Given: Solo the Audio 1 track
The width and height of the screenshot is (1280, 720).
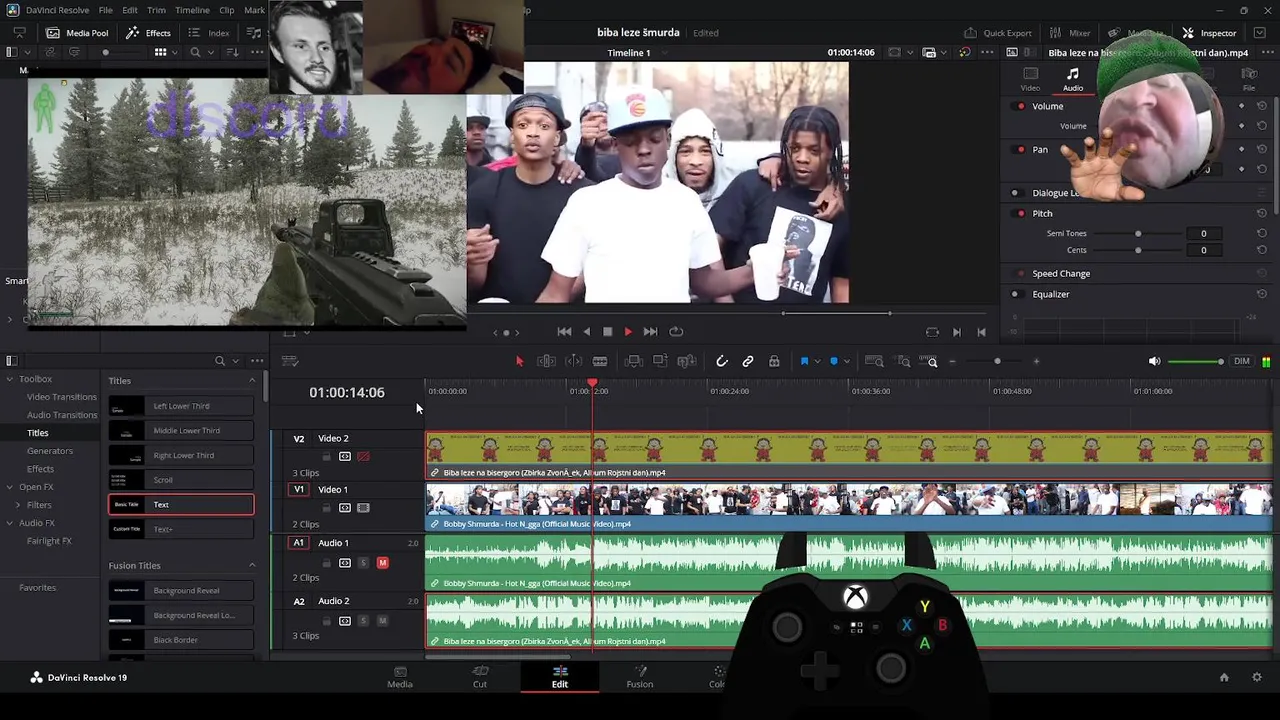Looking at the screenshot, I should [363, 563].
